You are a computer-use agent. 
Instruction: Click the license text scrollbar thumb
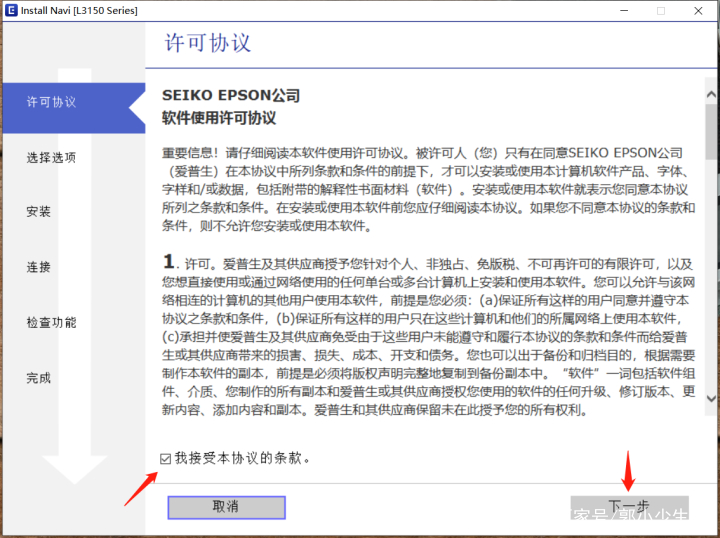tap(711, 131)
